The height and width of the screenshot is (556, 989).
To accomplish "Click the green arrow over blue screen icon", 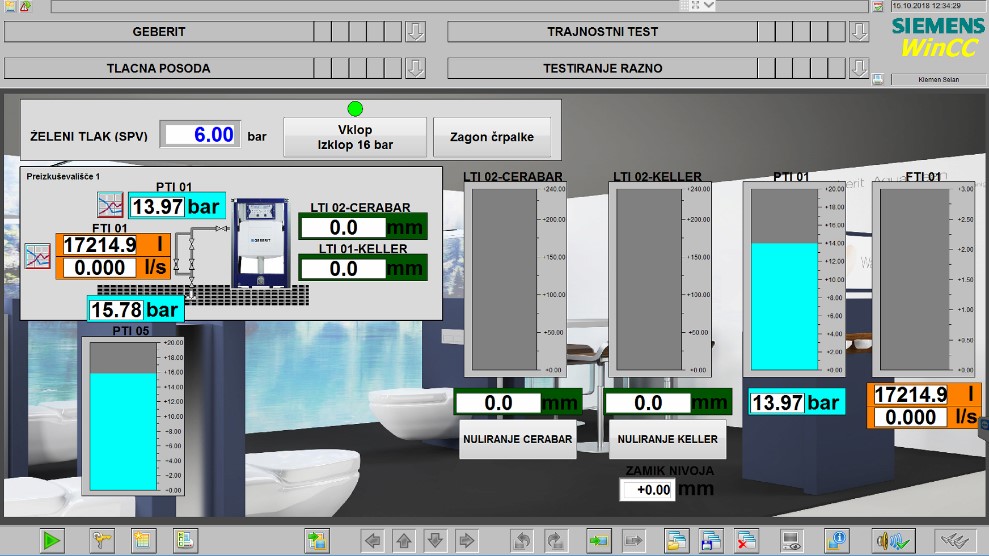I will tap(316, 540).
